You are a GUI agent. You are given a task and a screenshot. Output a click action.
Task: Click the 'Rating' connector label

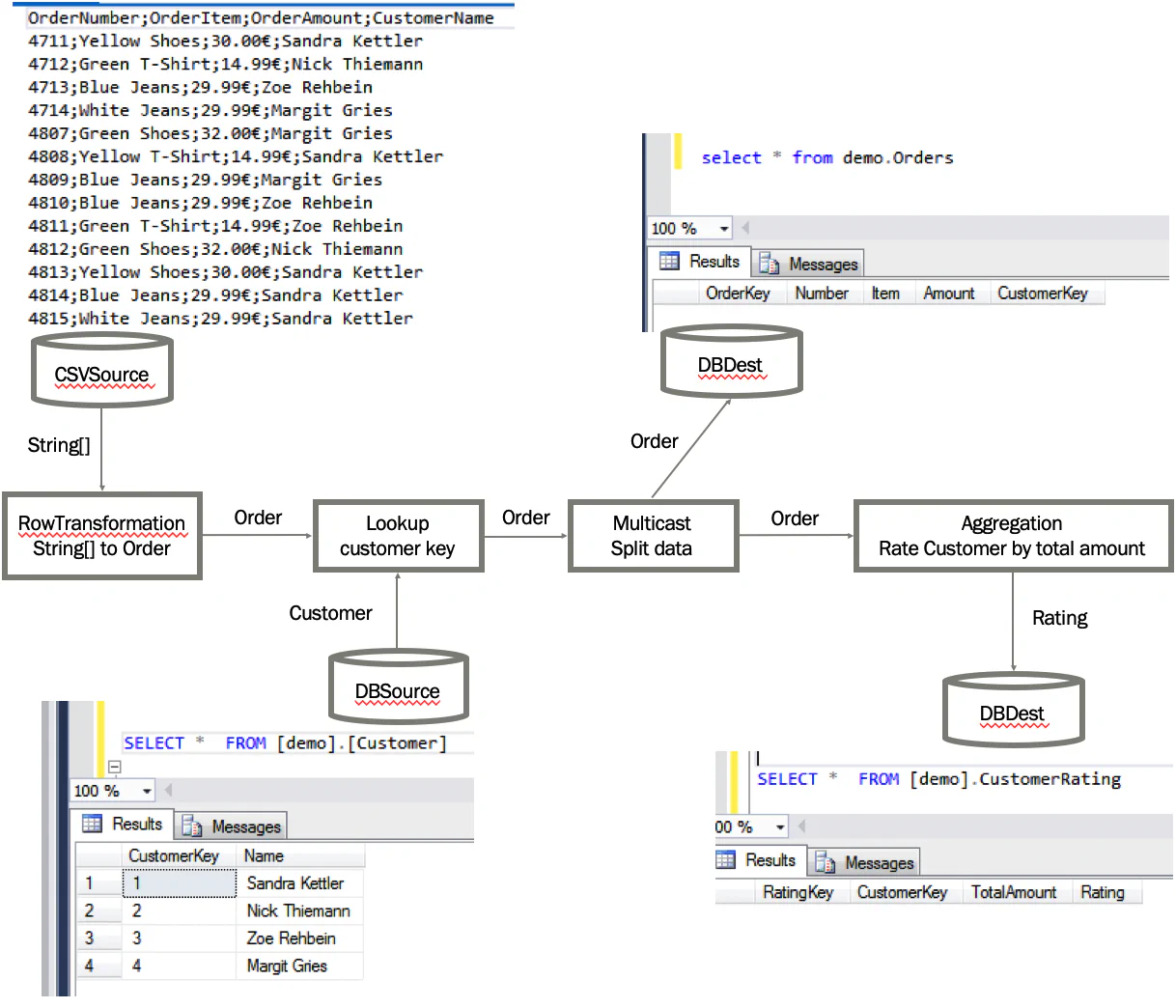tap(1059, 618)
